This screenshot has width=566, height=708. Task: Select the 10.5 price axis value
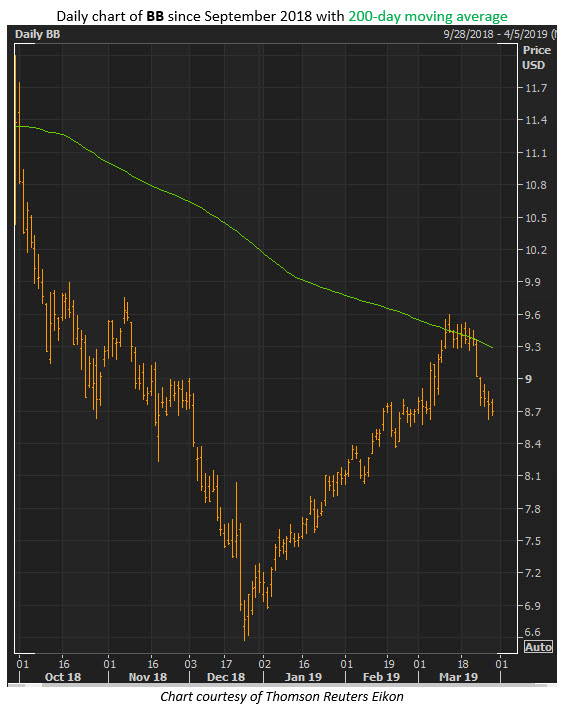(x=536, y=218)
